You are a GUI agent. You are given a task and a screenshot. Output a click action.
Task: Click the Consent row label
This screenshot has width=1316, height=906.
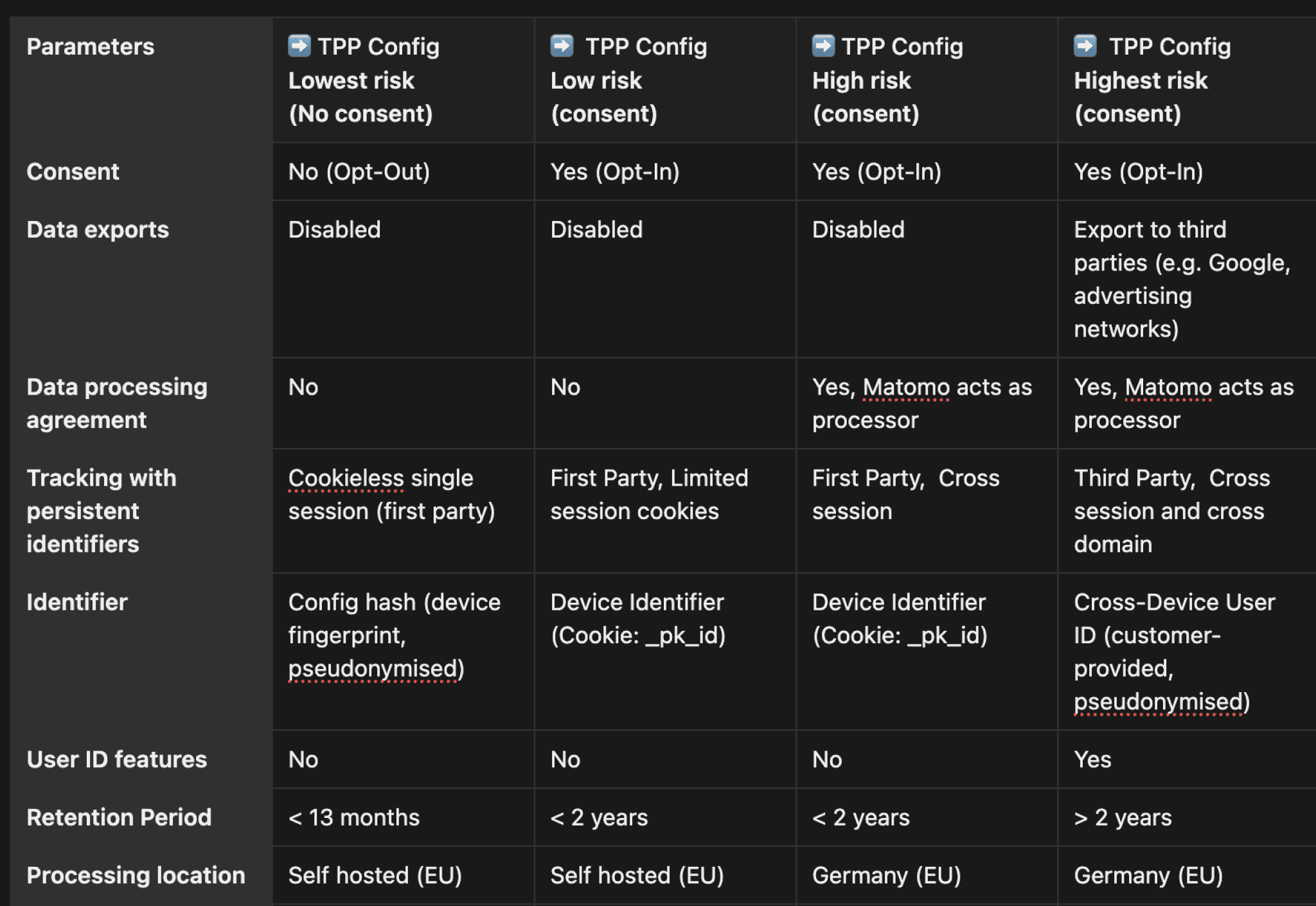[x=73, y=172]
